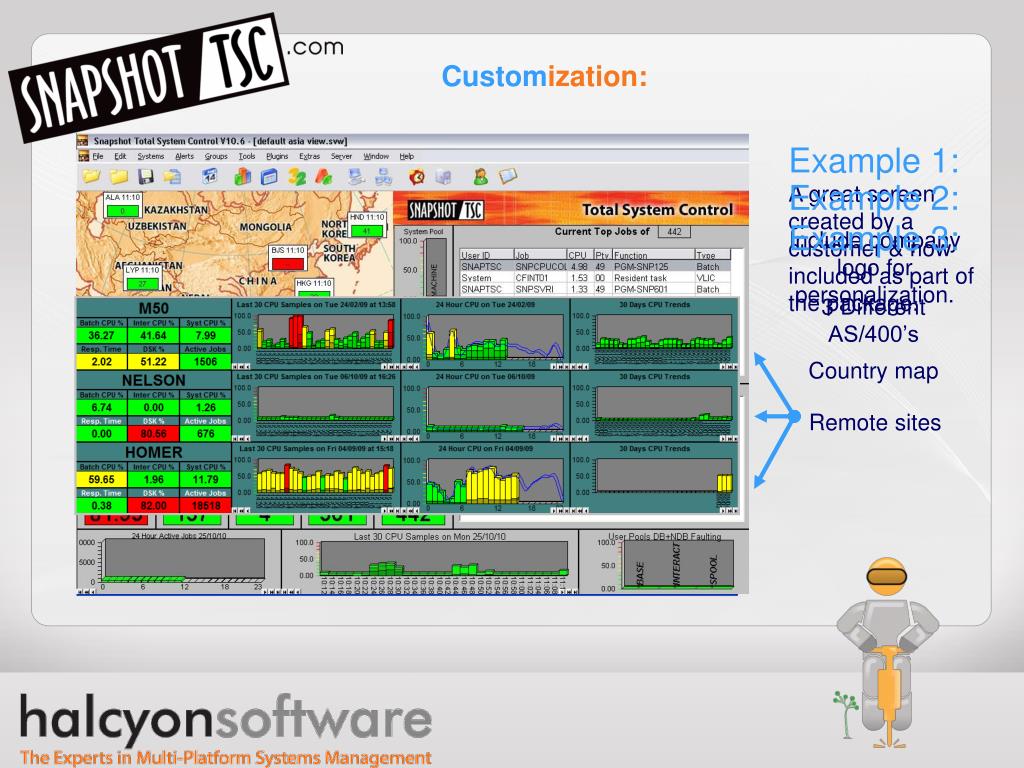The height and width of the screenshot is (768, 1024).
Task: Click M50 Active Jobs value 1506
Action: (x=205, y=361)
